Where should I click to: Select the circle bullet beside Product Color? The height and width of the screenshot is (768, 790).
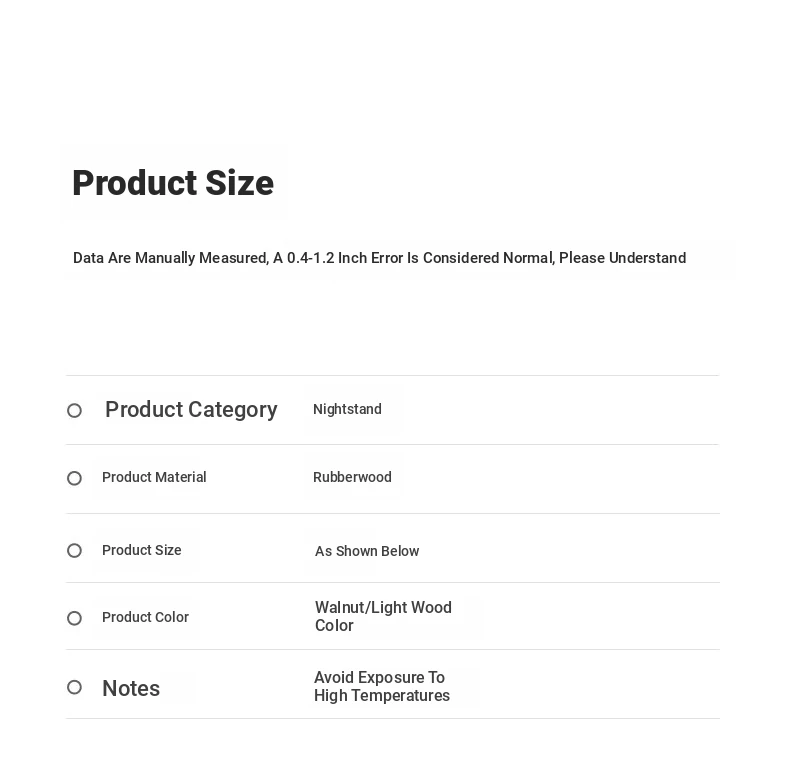(x=74, y=618)
